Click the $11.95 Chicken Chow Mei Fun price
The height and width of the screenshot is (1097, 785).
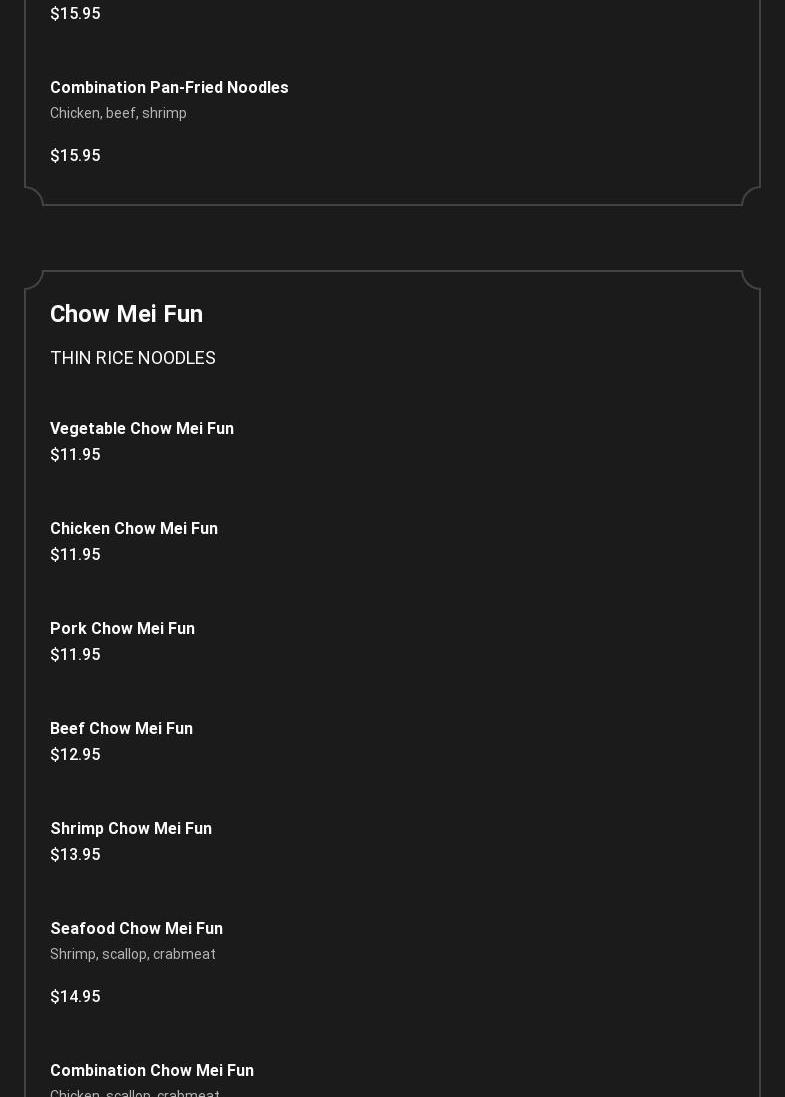75,554
